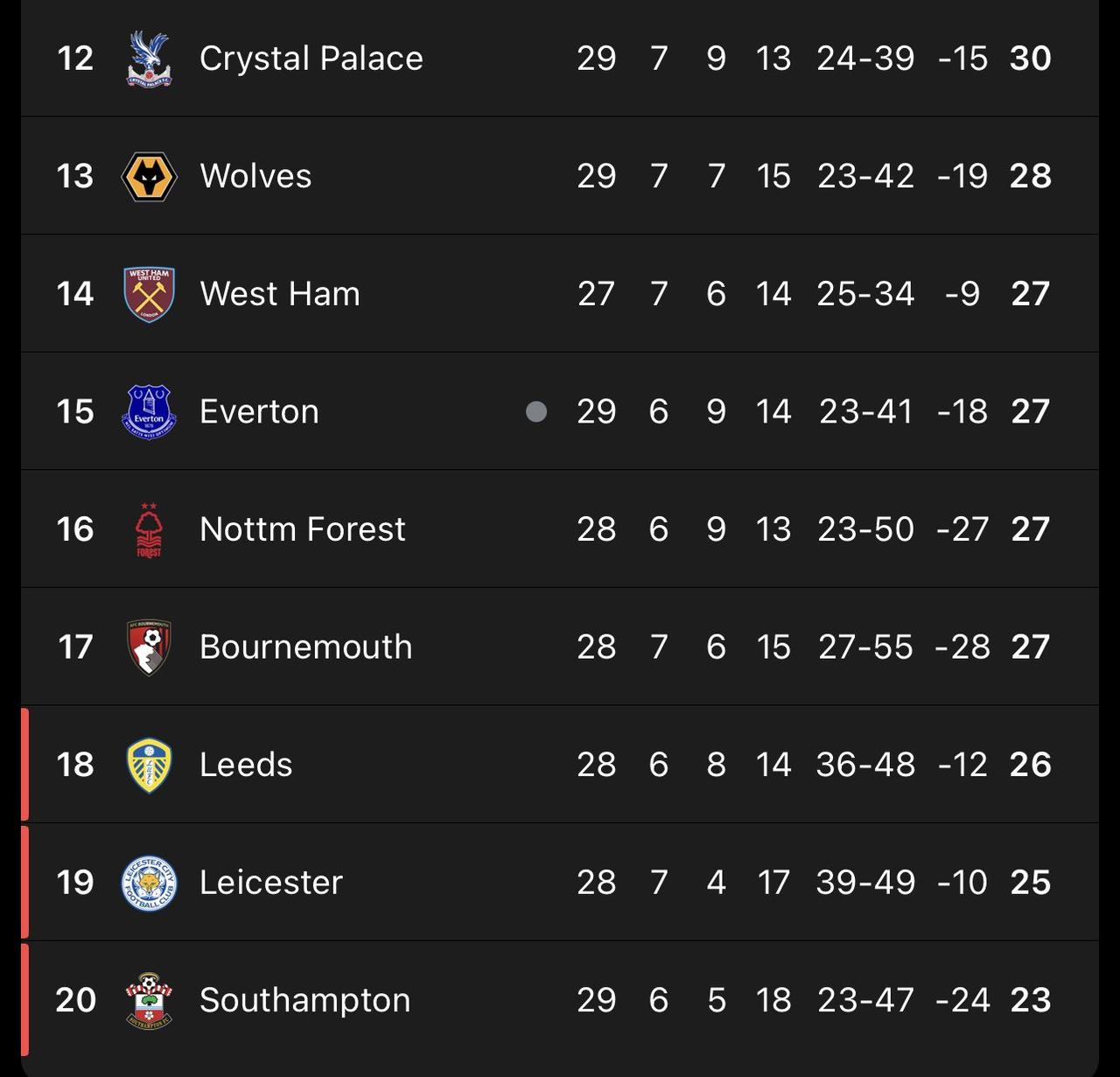Tap the Leicester City fox badge
This screenshot has width=1120, height=1077.
click(149, 883)
